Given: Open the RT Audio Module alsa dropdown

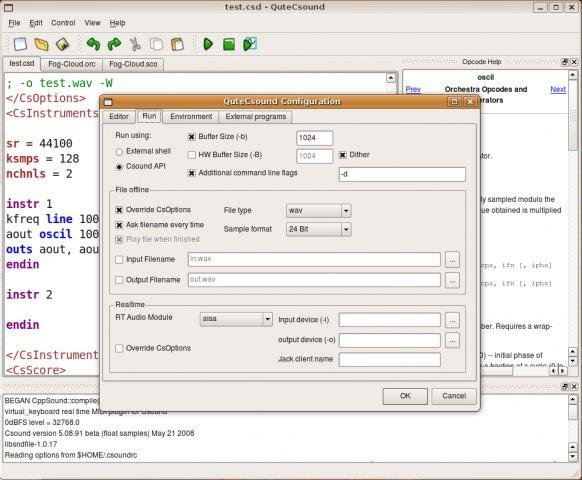Looking at the screenshot, I should pos(236,319).
